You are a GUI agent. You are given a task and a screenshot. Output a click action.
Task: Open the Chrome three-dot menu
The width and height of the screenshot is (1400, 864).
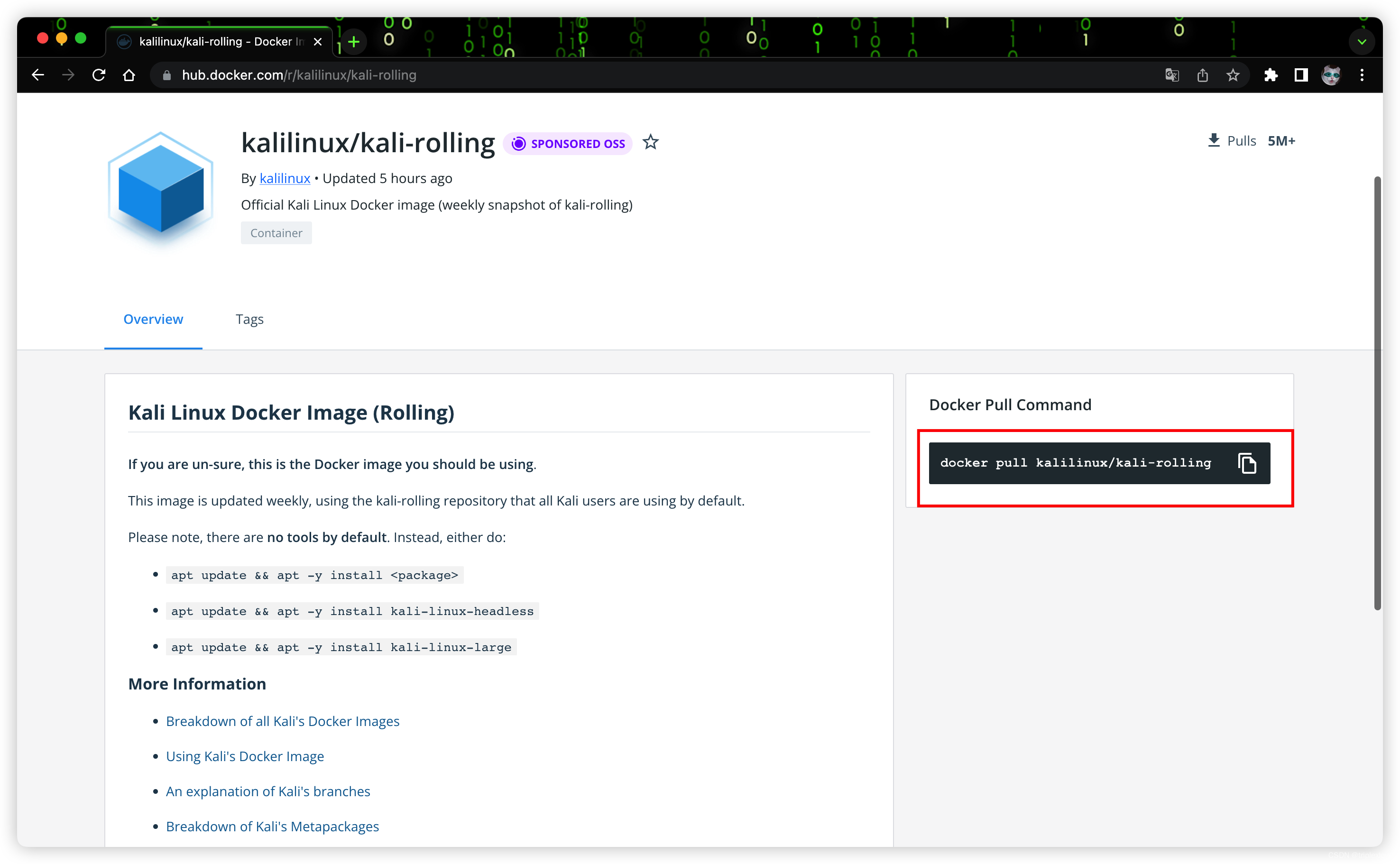click(1362, 75)
